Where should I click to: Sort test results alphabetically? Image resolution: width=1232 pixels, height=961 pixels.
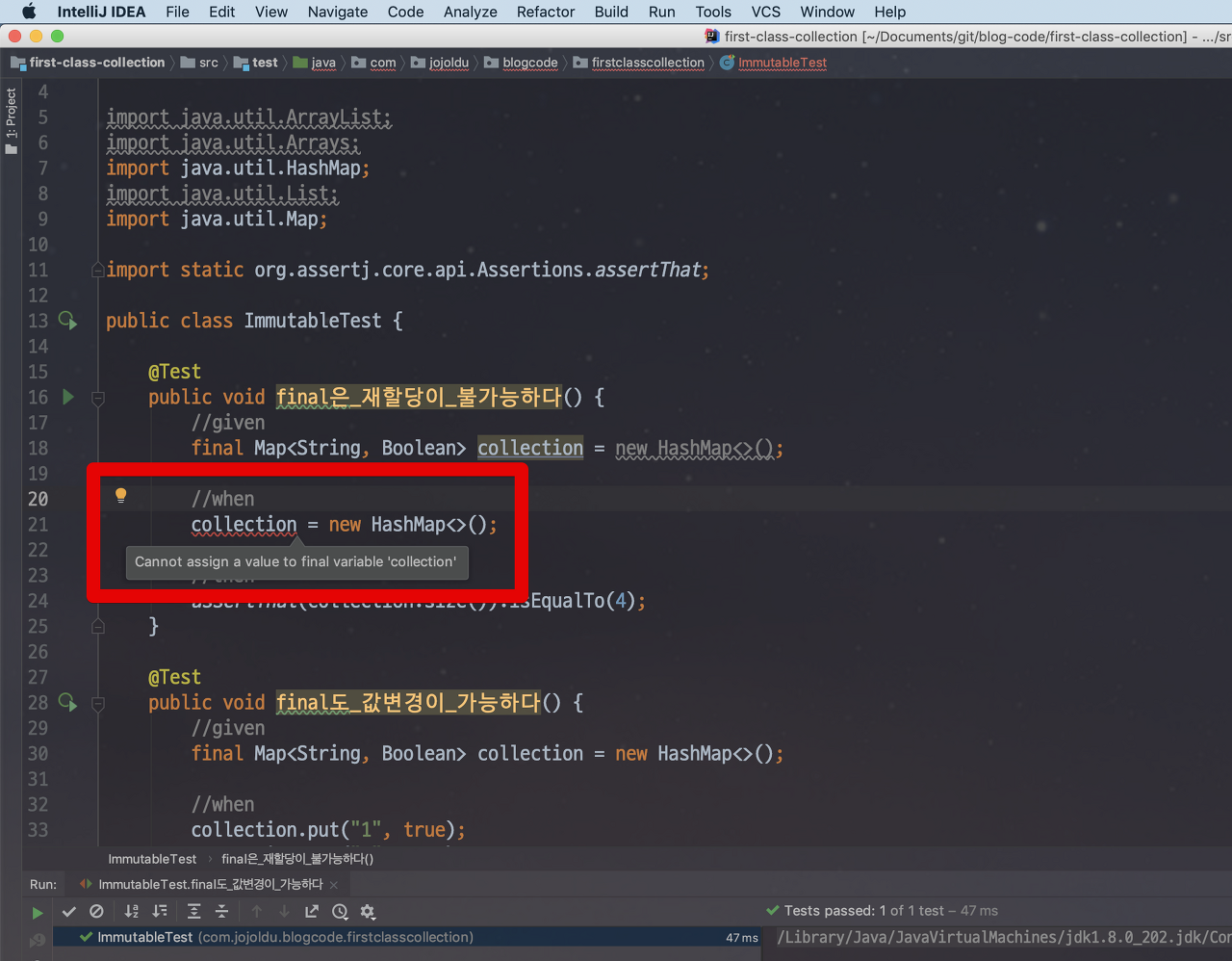[132, 912]
